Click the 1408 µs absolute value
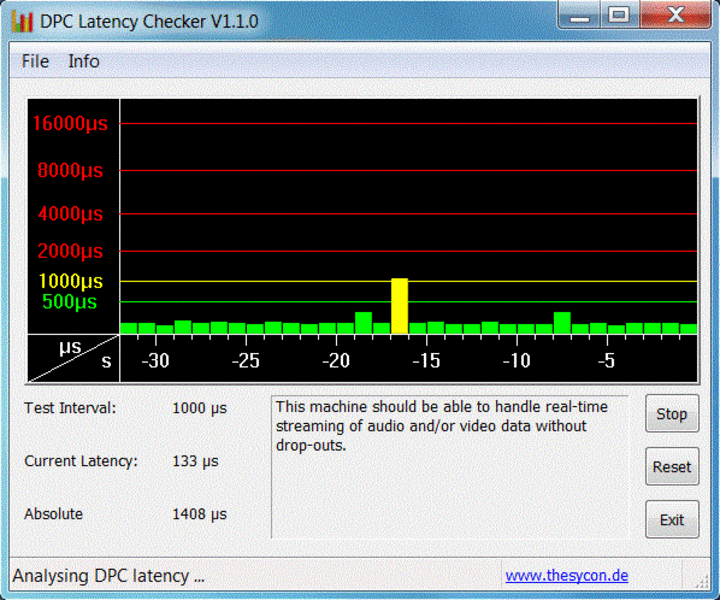720x600 pixels. [199, 514]
